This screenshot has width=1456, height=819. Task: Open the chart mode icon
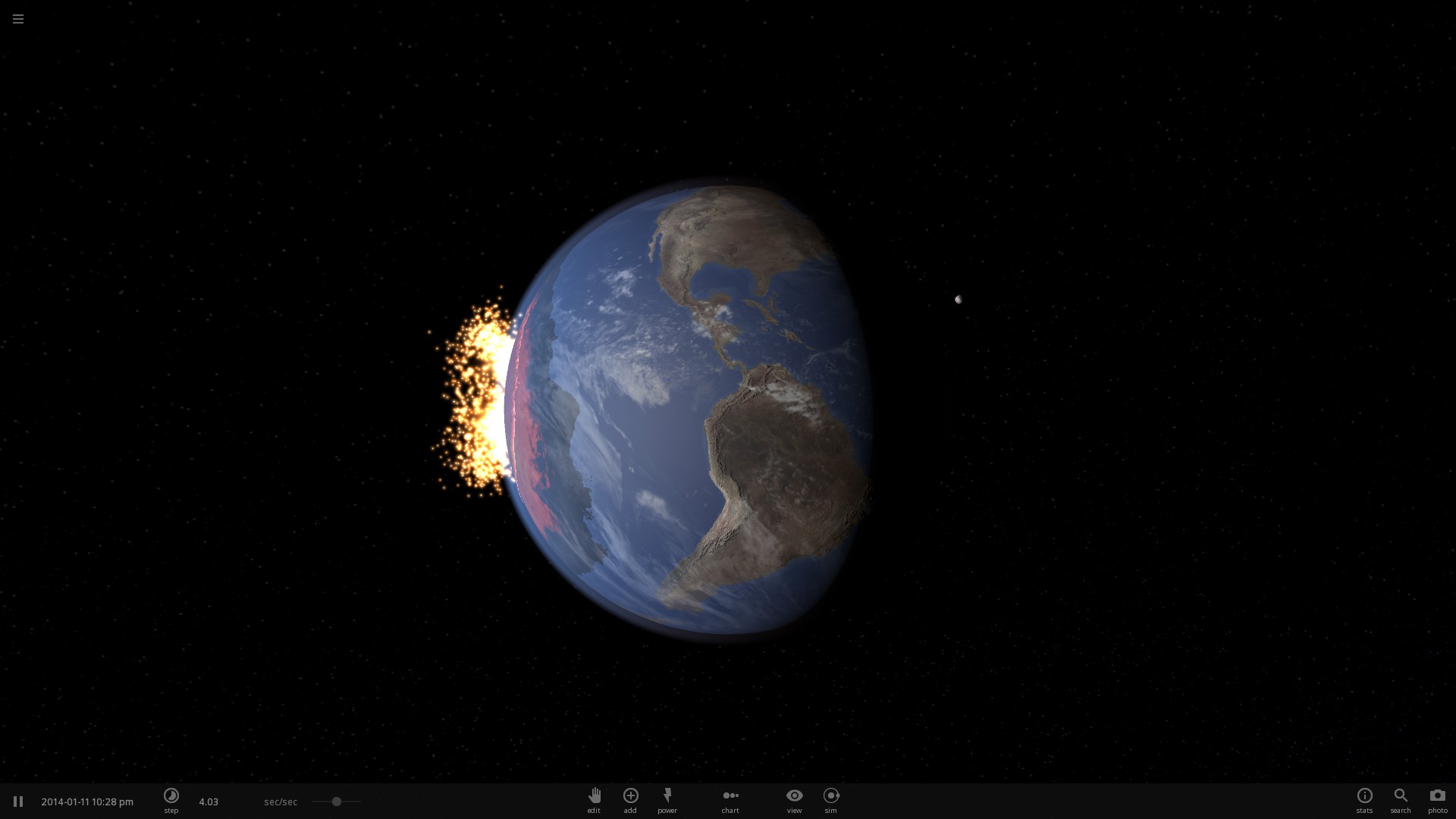coord(730,795)
